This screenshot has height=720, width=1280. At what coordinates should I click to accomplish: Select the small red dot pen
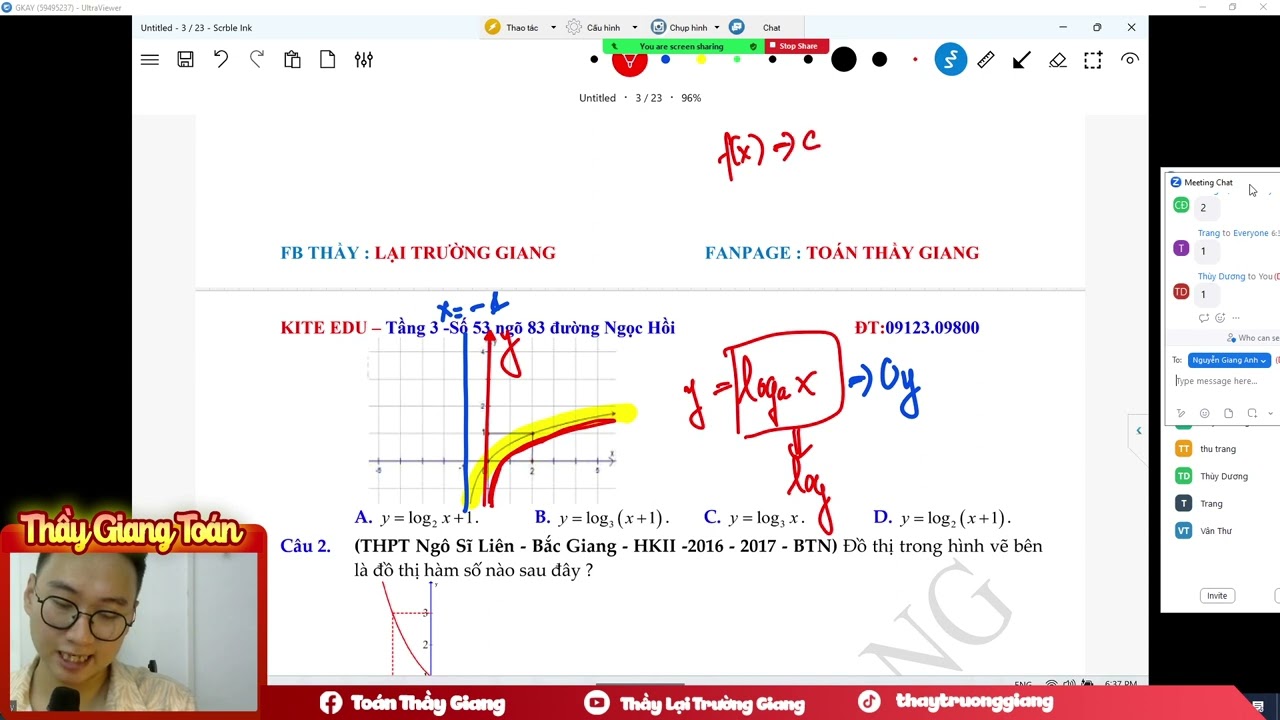pyautogui.click(x=915, y=60)
